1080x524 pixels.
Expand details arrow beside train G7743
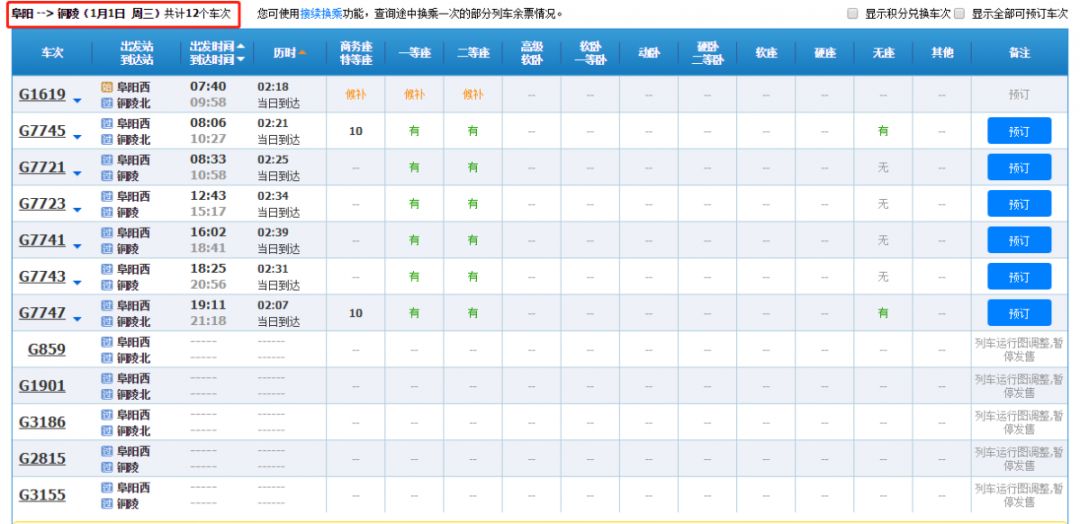(x=77, y=283)
